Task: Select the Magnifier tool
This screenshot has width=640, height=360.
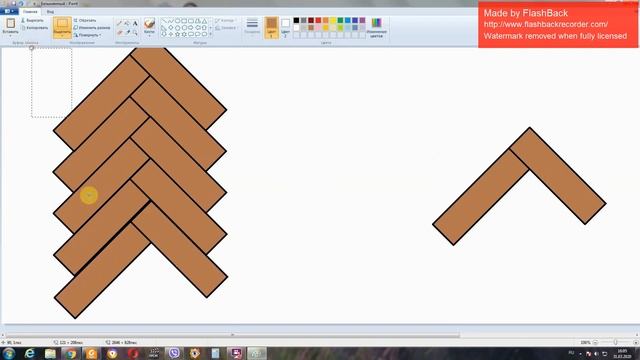Action: tap(135, 32)
